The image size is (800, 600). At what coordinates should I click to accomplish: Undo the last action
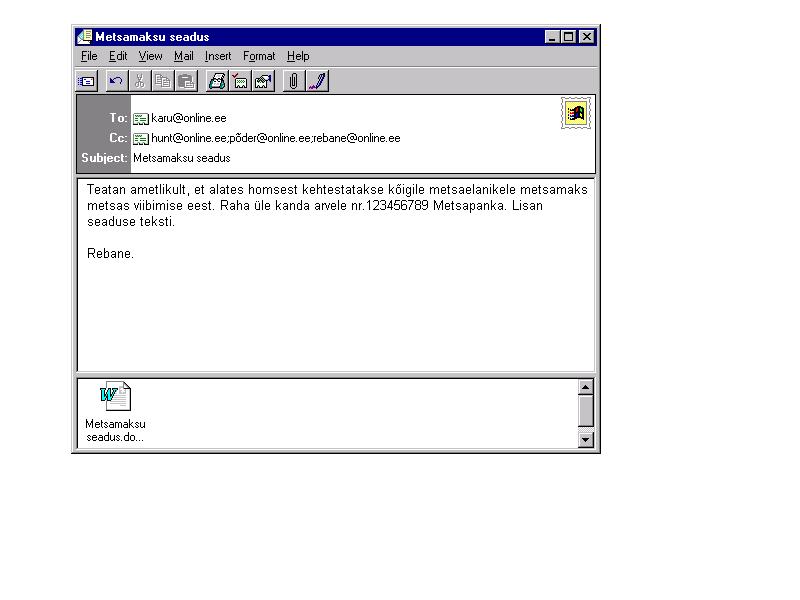[x=116, y=81]
